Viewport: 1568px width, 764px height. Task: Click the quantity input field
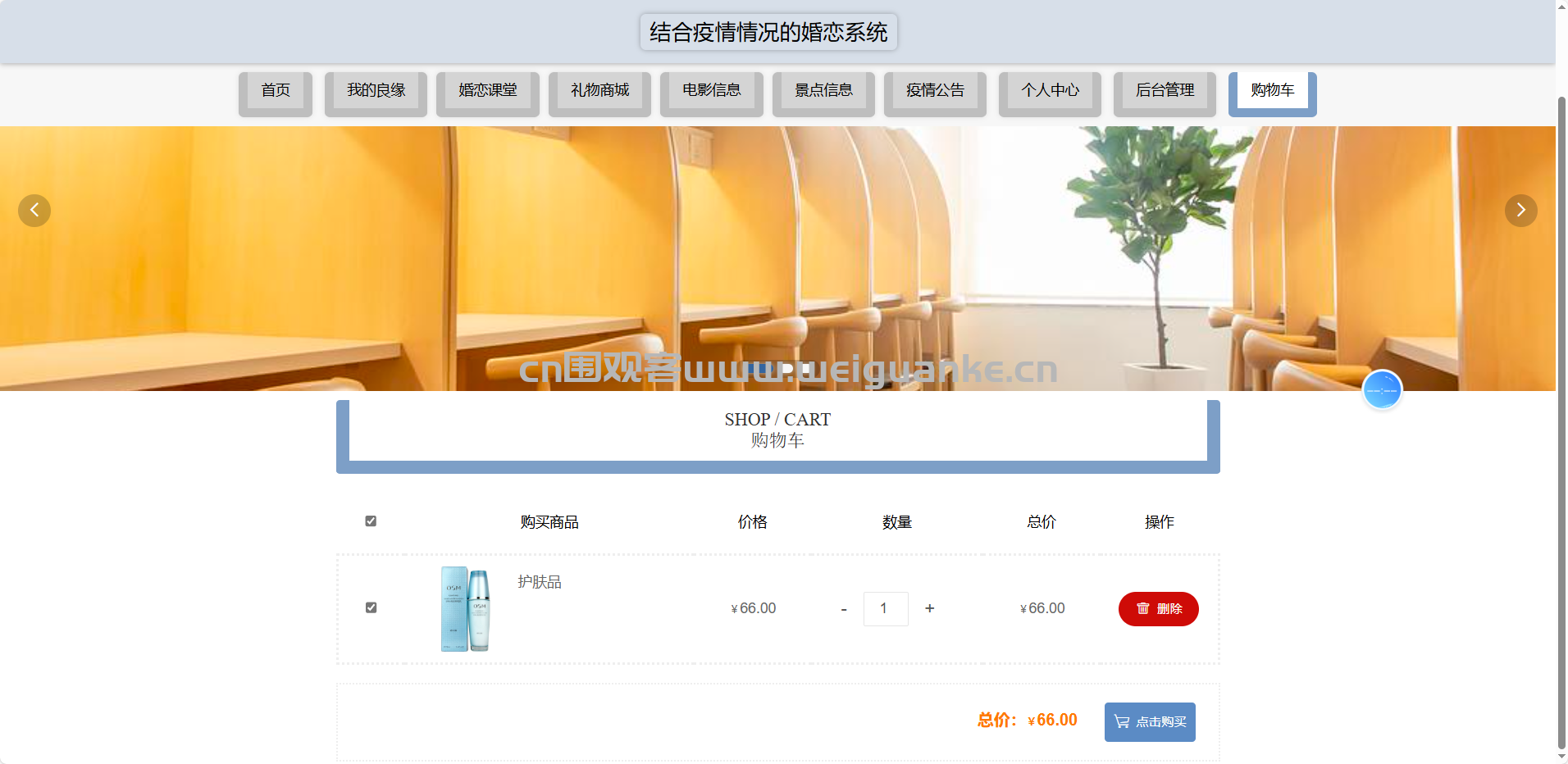[x=885, y=609]
